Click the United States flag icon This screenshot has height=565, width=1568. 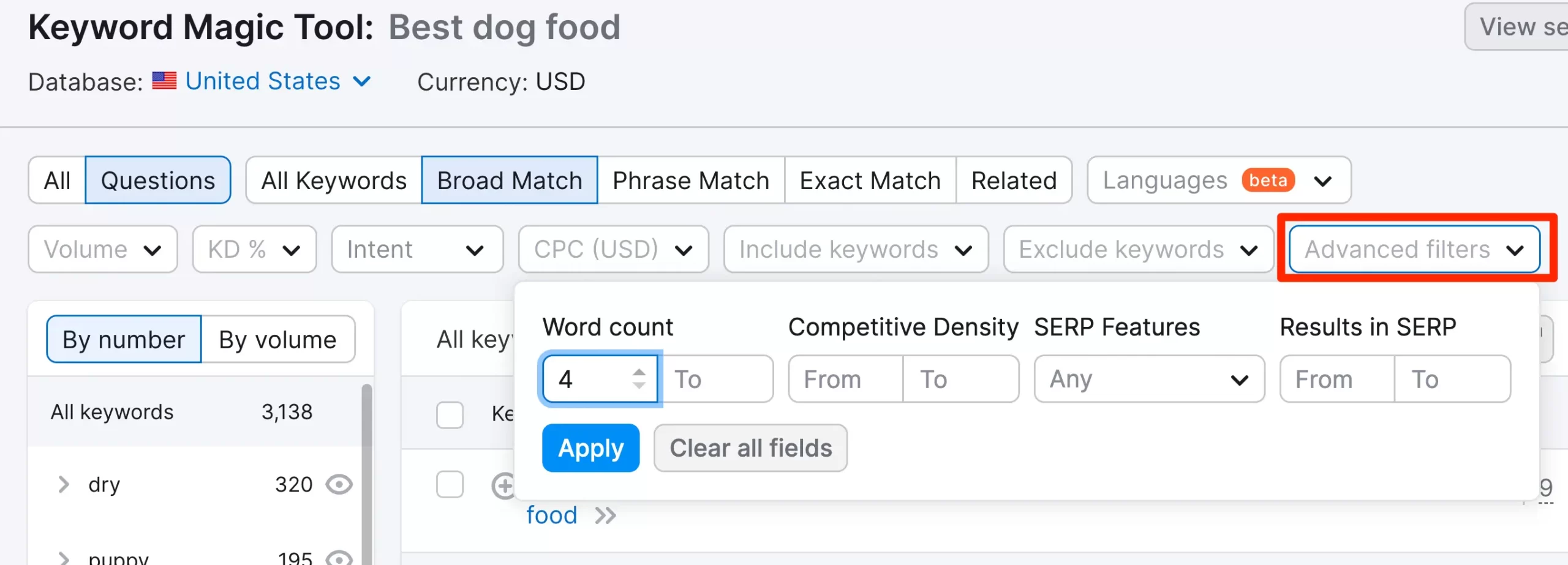164,81
